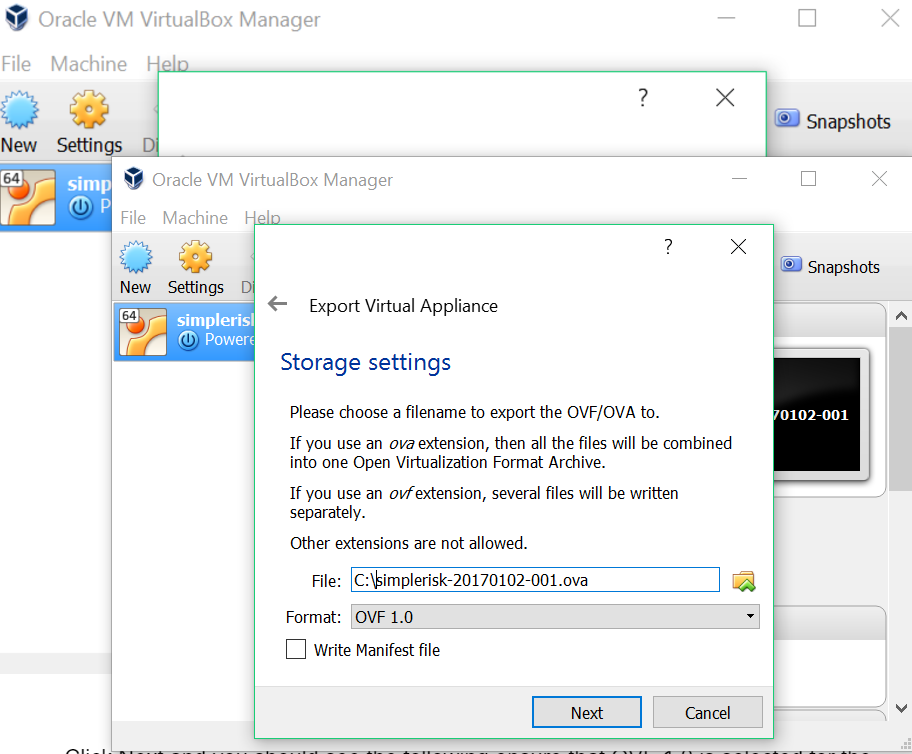Click the VM preview thumbnail 70102-001
This screenshot has height=754, width=912.
coord(817,414)
